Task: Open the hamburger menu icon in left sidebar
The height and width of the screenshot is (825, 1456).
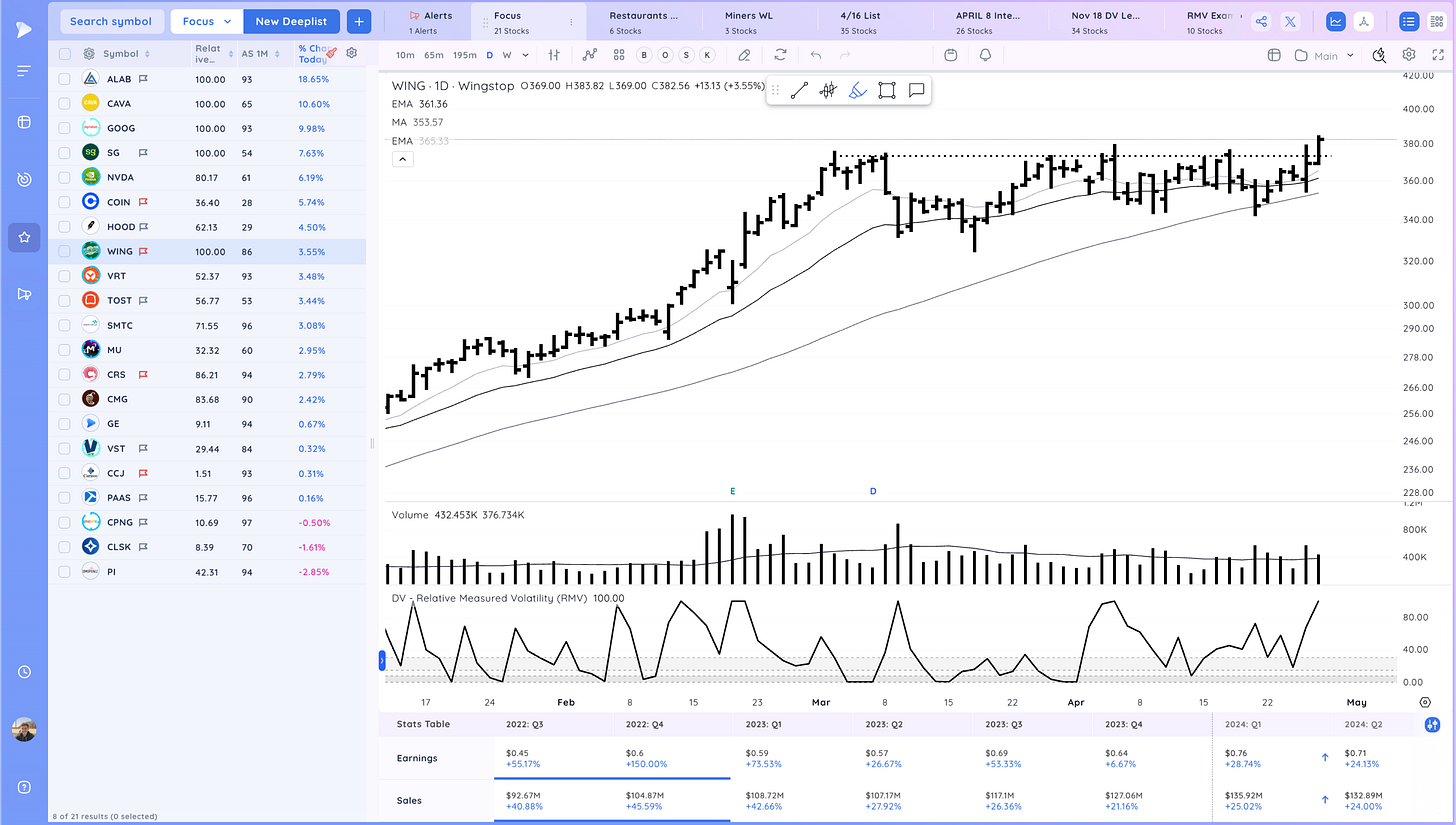Action: [x=24, y=70]
